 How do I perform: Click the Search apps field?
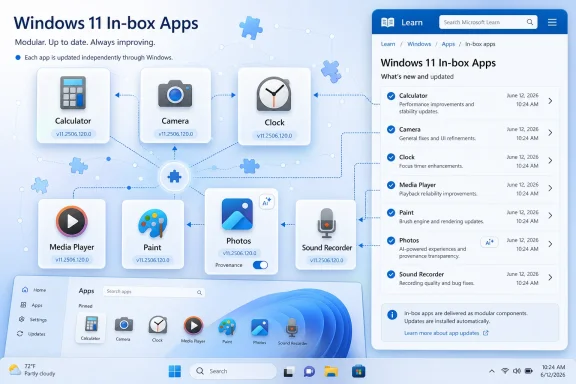coord(154,292)
